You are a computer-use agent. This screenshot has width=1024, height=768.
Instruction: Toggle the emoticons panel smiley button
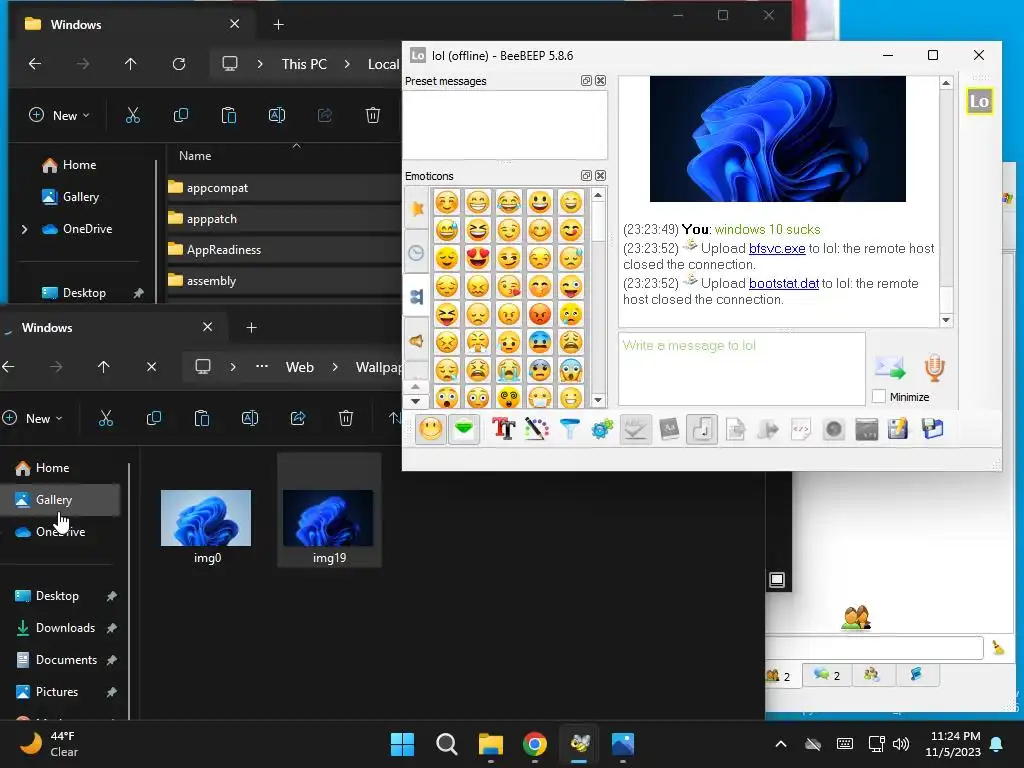(431, 429)
